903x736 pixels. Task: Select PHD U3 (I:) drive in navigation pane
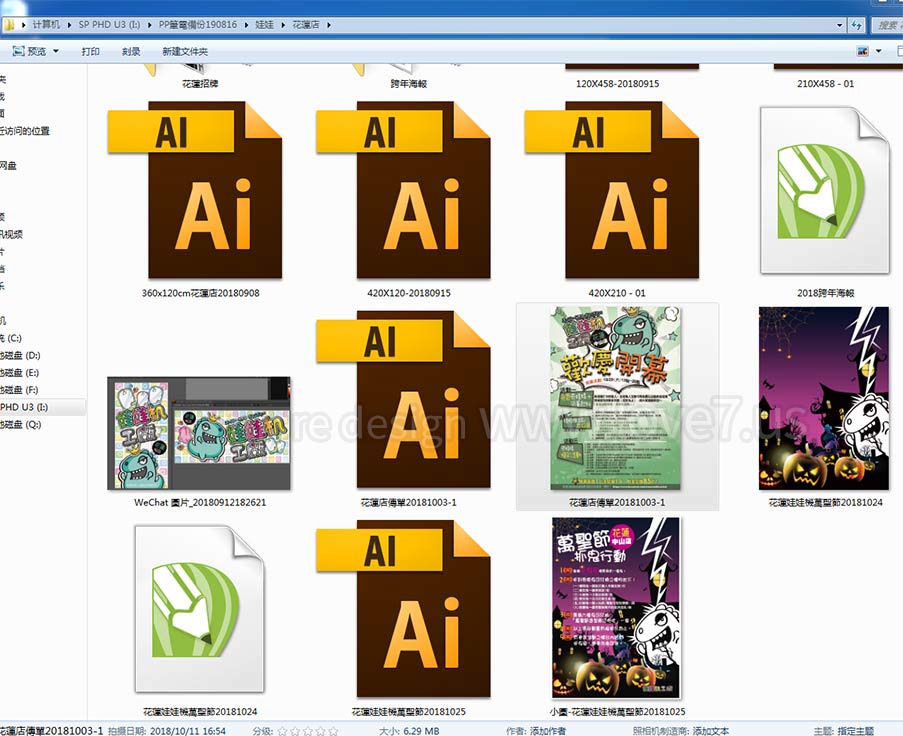pos(24,407)
